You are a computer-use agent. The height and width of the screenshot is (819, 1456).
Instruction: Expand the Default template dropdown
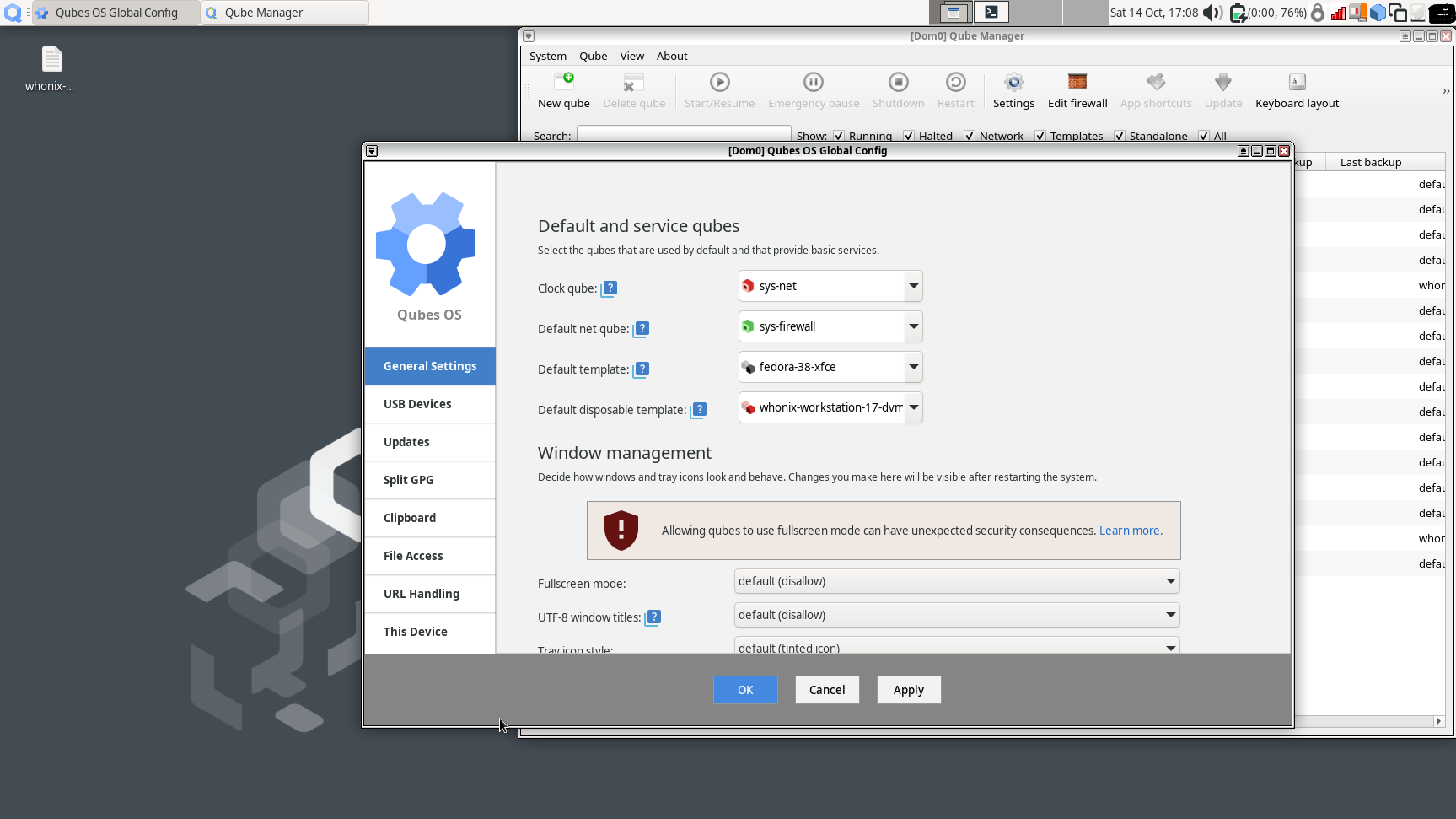913,367
